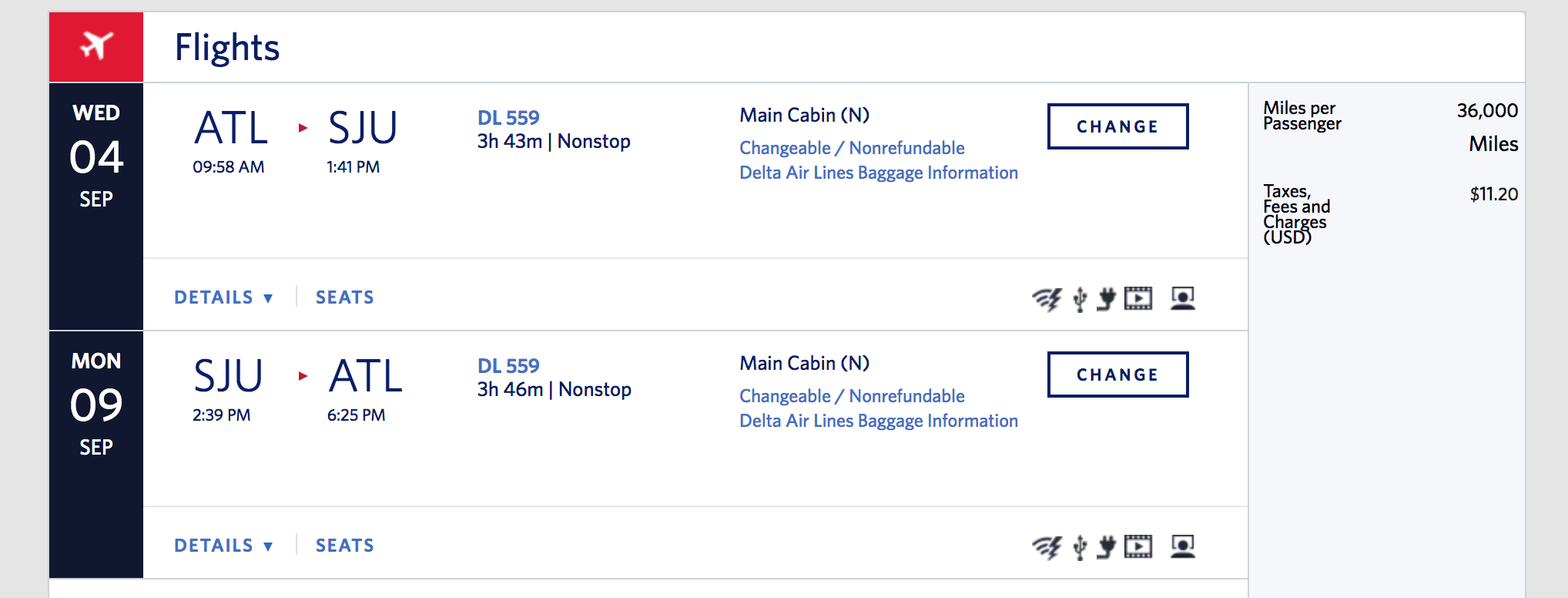Image resolution: width=1568 pixels, height=598 pixels.
Task: Open the DL 559 link on the outbound flight
Action: click(x=508, y=118)
